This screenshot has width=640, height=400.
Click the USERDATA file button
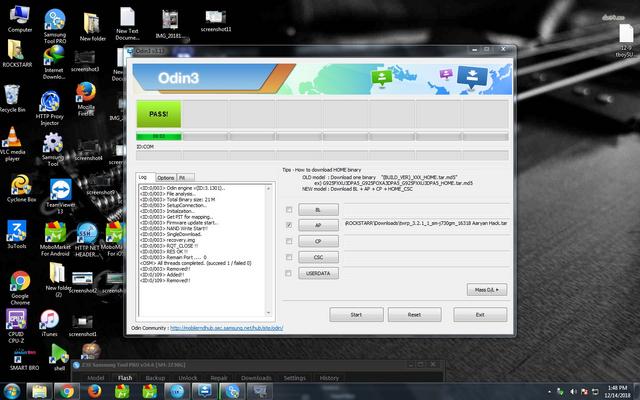pos(318,273)
